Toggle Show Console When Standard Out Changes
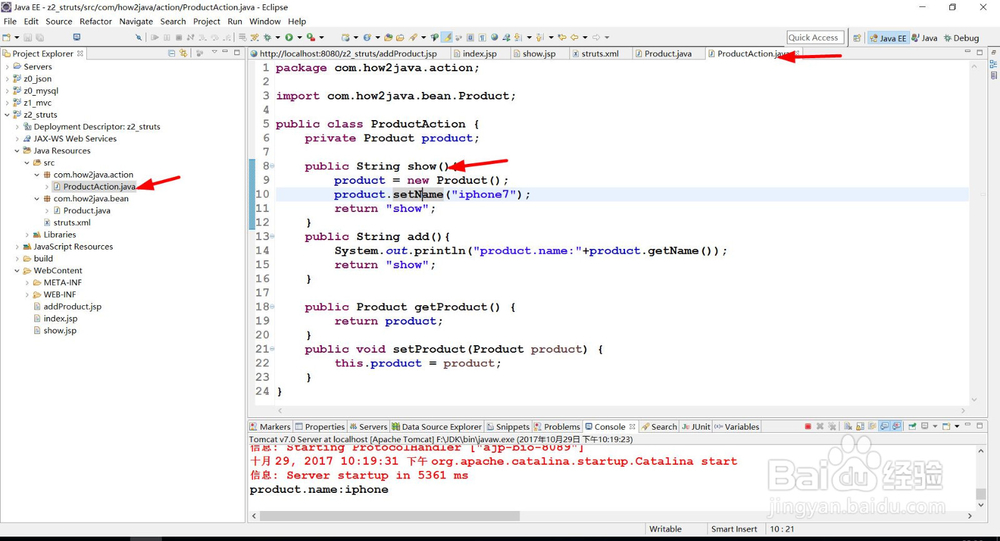 pos(885,426)
